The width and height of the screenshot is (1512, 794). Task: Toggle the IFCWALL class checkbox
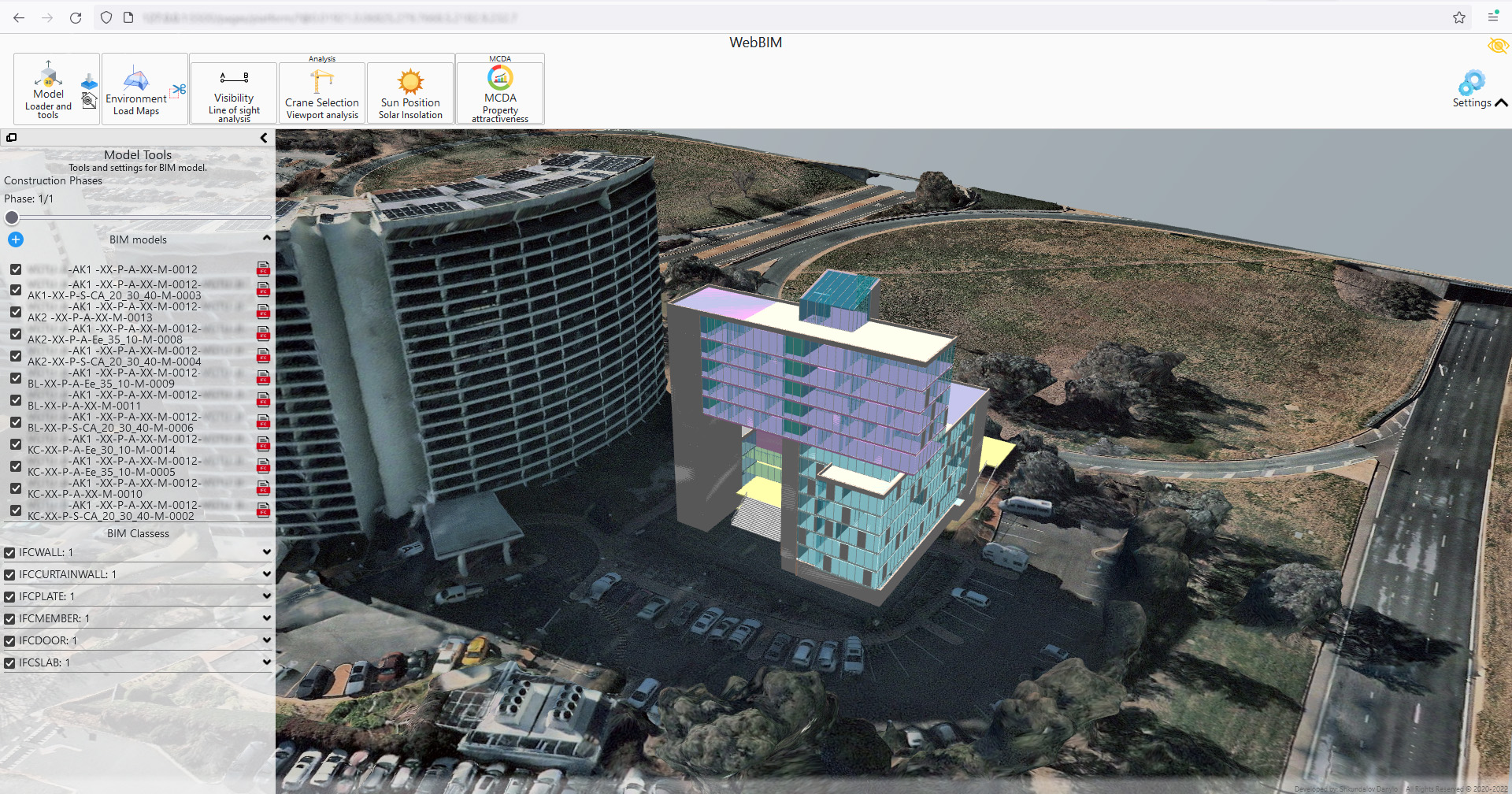coord(9,553)
